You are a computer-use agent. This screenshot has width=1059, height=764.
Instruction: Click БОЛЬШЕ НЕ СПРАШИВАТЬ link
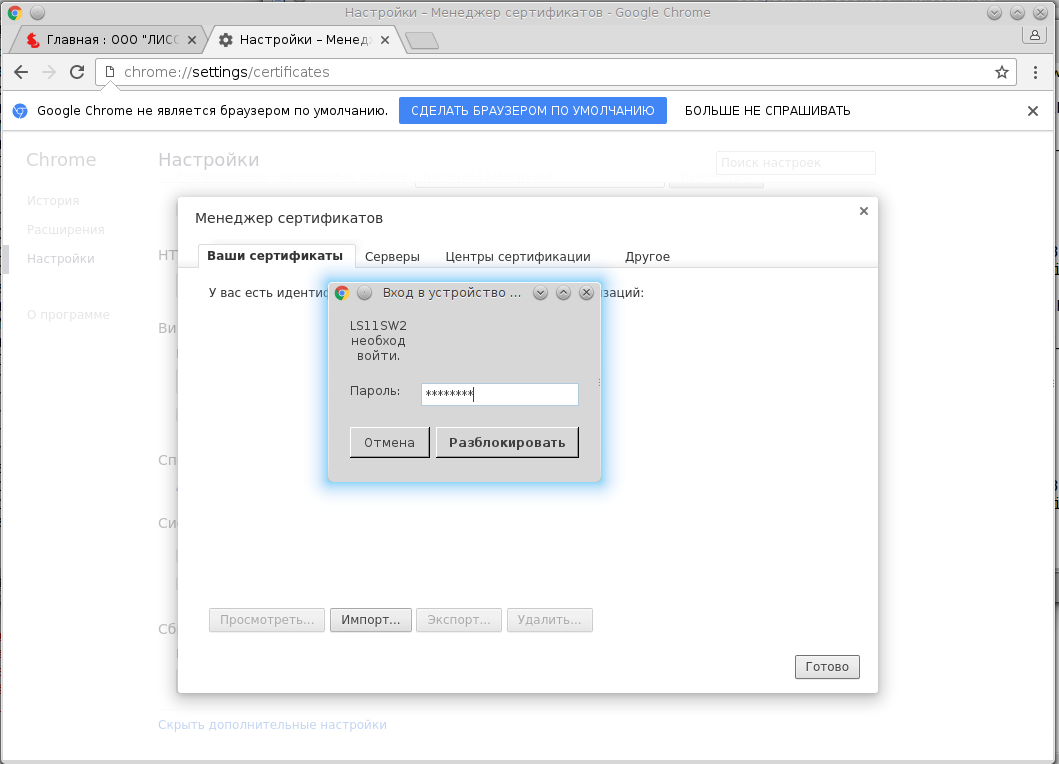coord(767,111)
